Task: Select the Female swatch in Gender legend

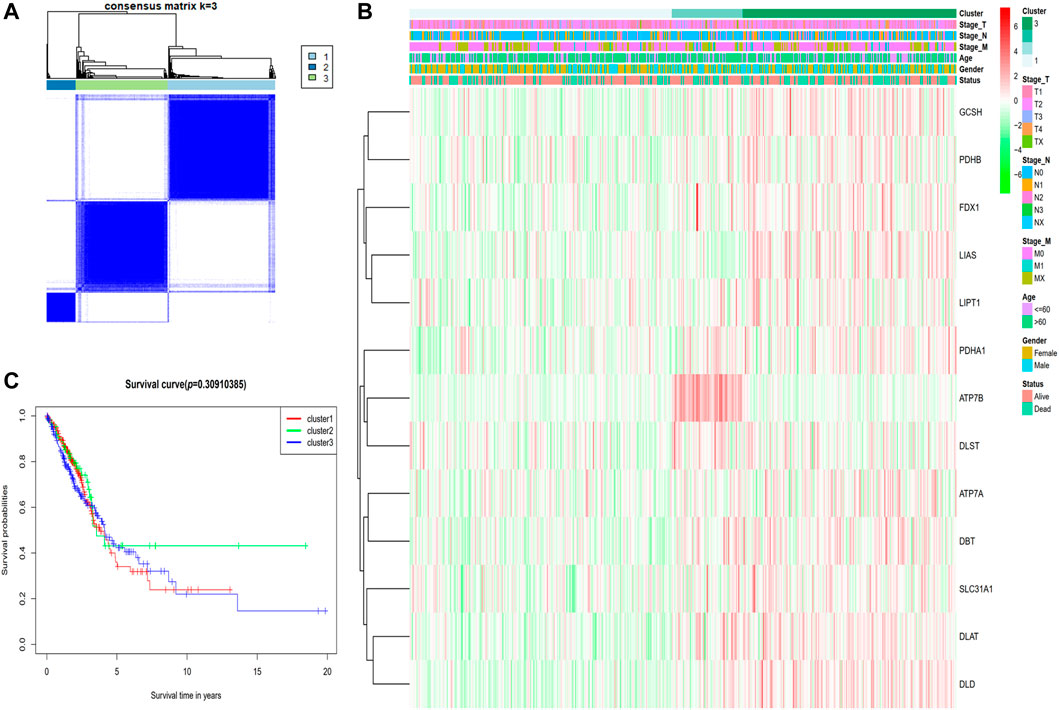Action: click(x=1027, y=353)
